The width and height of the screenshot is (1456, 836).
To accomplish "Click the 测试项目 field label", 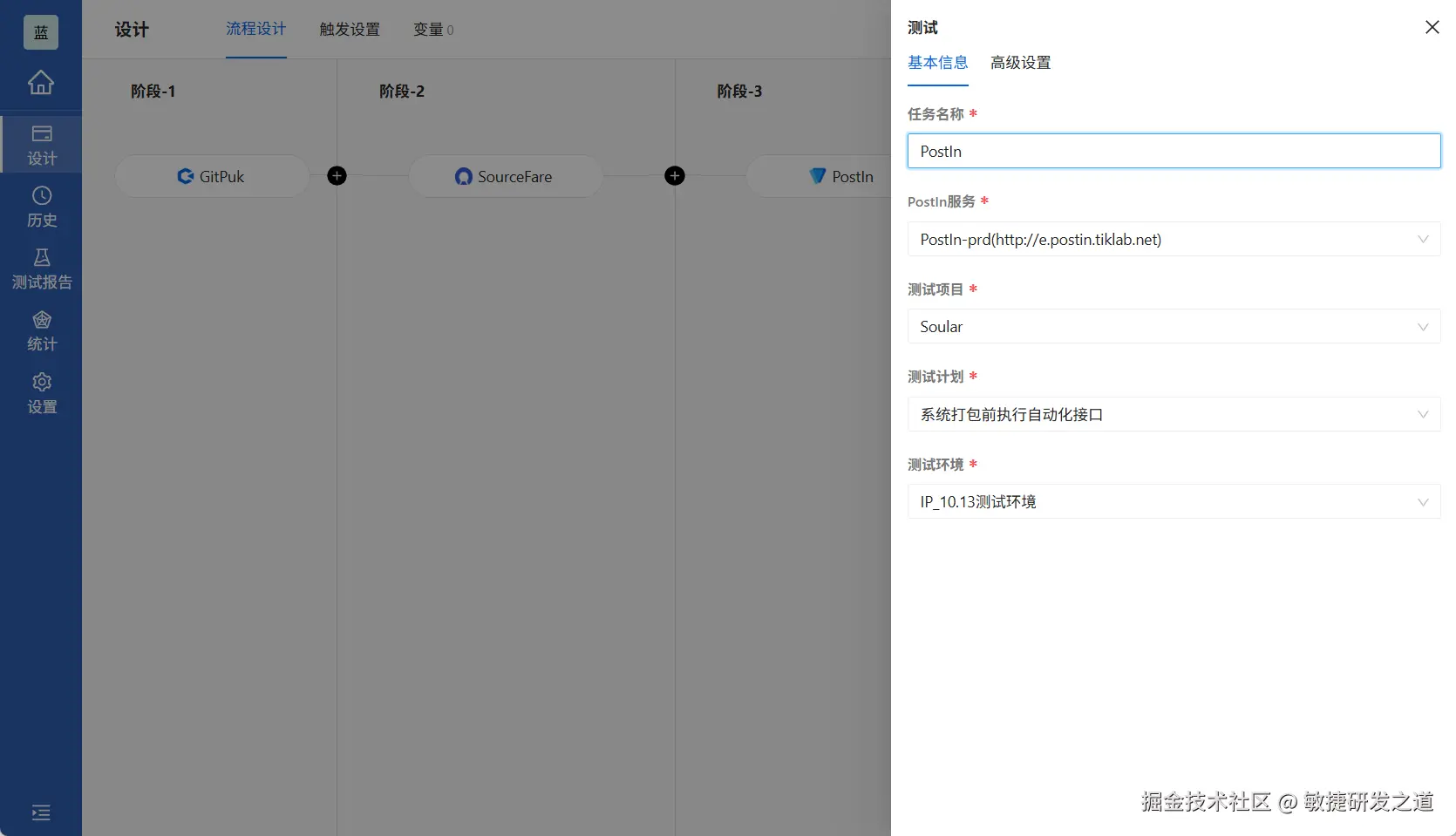I will coord(936,289).
